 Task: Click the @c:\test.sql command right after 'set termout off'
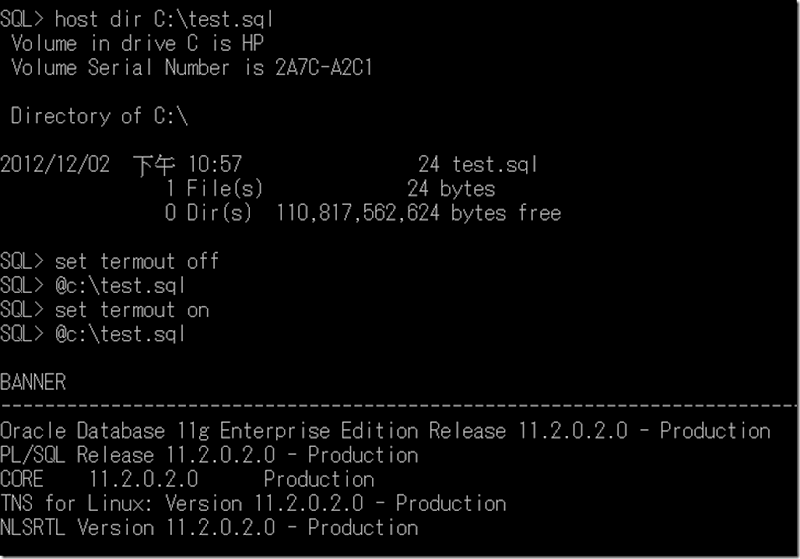coord(120,286)
